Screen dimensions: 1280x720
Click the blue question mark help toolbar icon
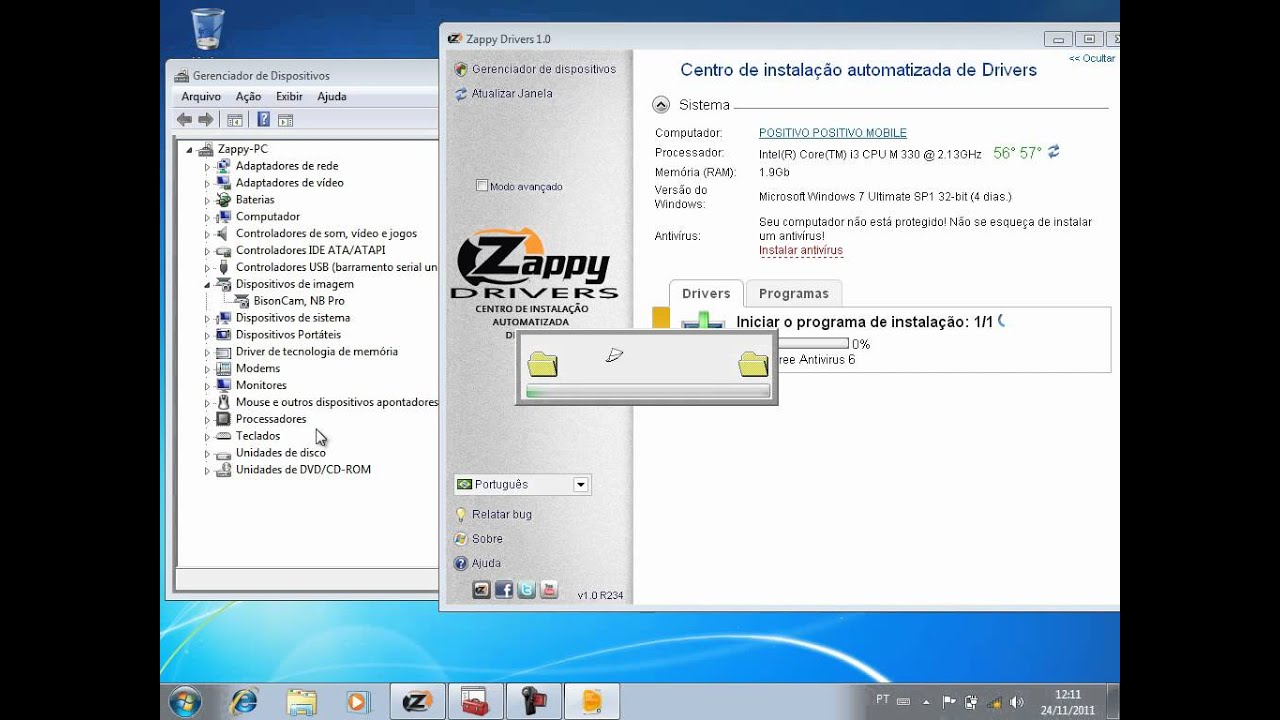pyautogui.click(x=263, y=120)
